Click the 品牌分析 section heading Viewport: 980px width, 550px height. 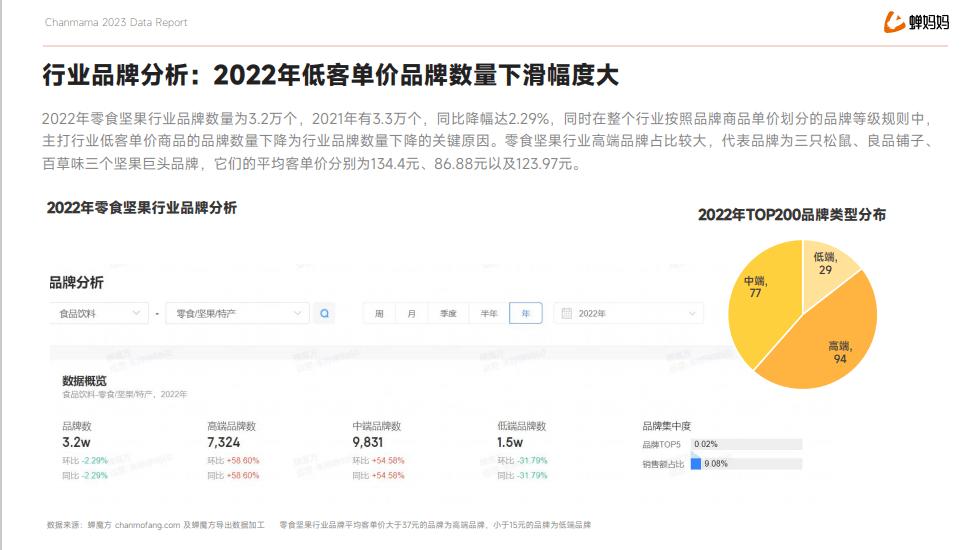(76, 282)
